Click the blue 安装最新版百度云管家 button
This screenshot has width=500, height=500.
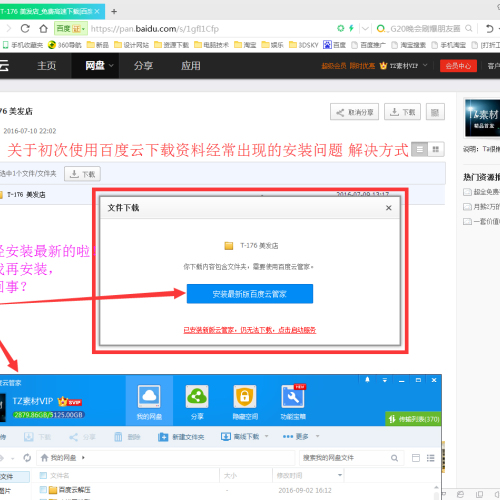click(x=250, y=294)
